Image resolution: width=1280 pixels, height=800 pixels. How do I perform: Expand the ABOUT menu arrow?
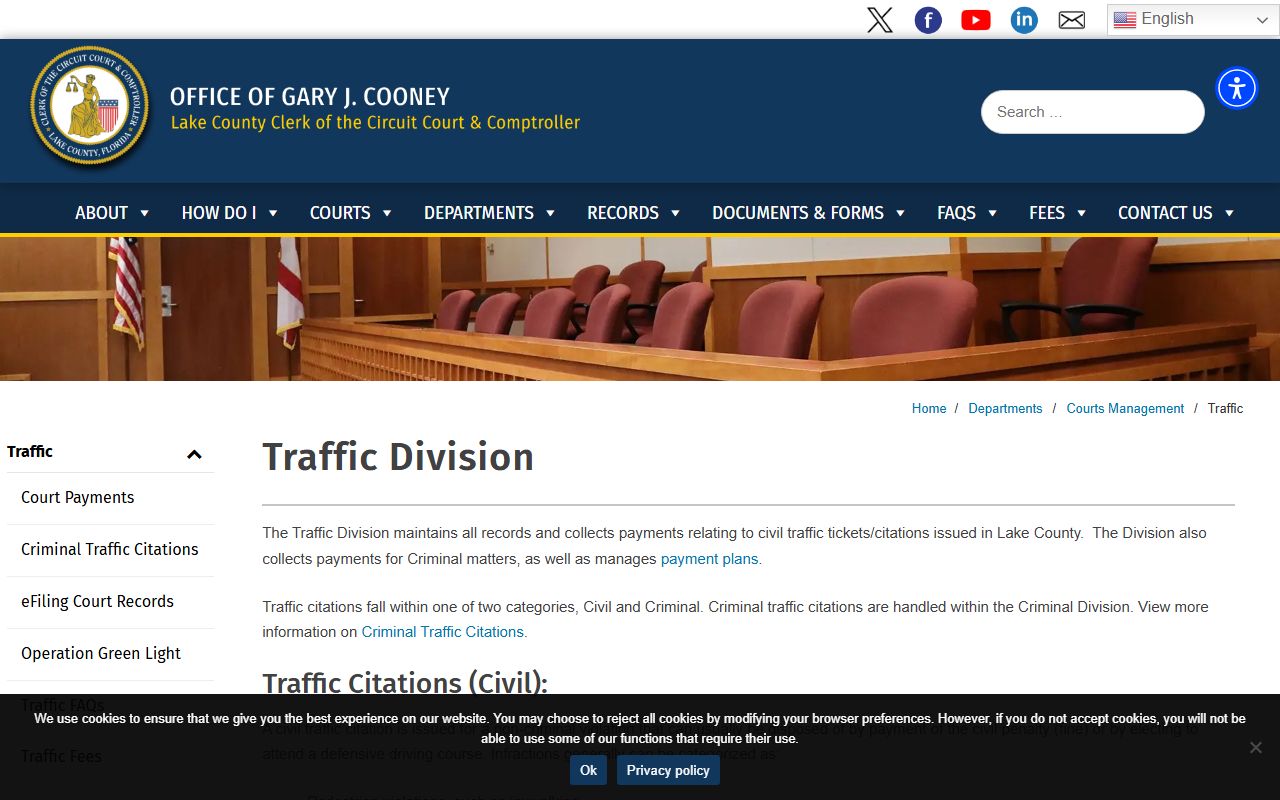[144, 213]
